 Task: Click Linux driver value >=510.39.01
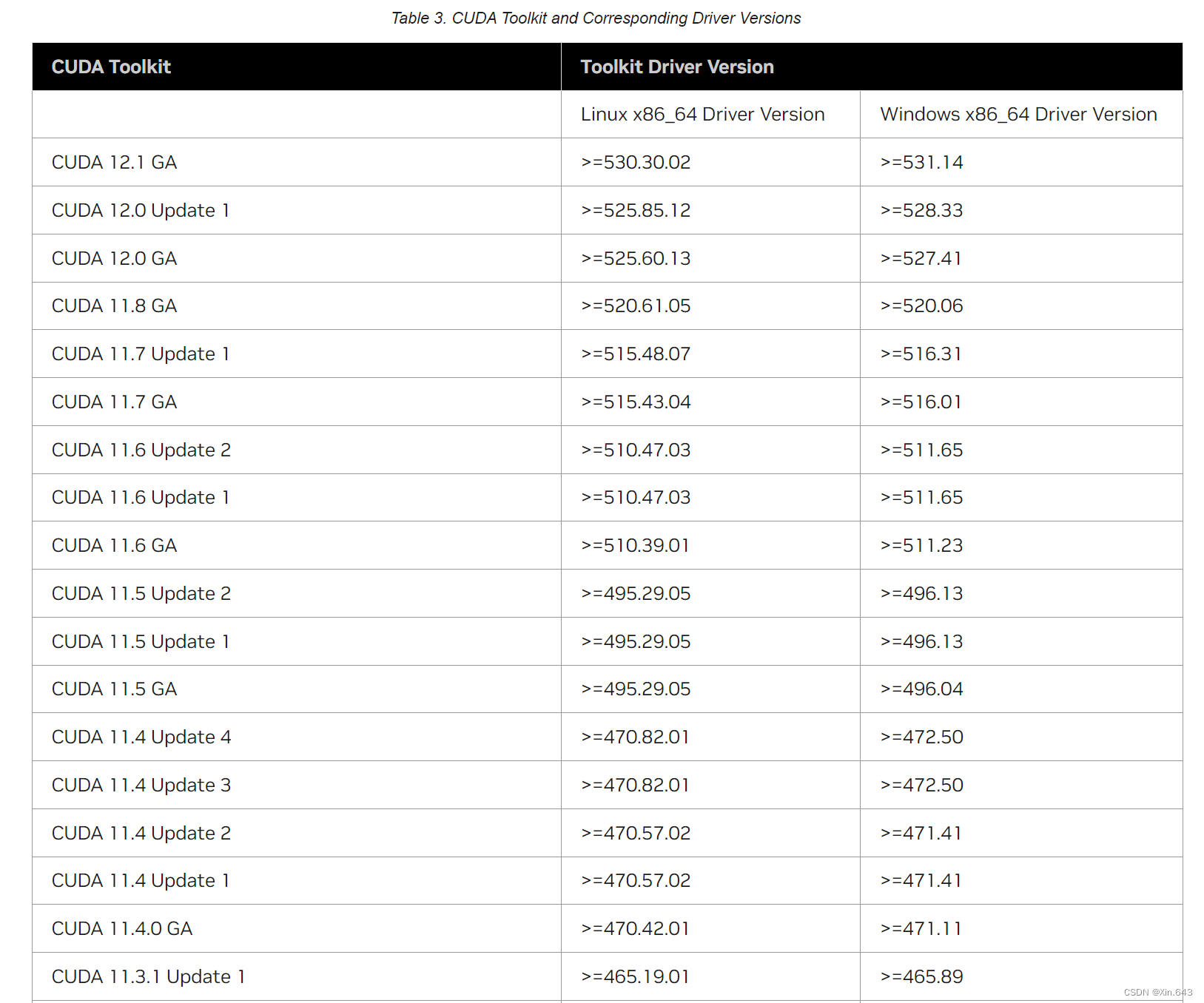[x=636, y=546]
